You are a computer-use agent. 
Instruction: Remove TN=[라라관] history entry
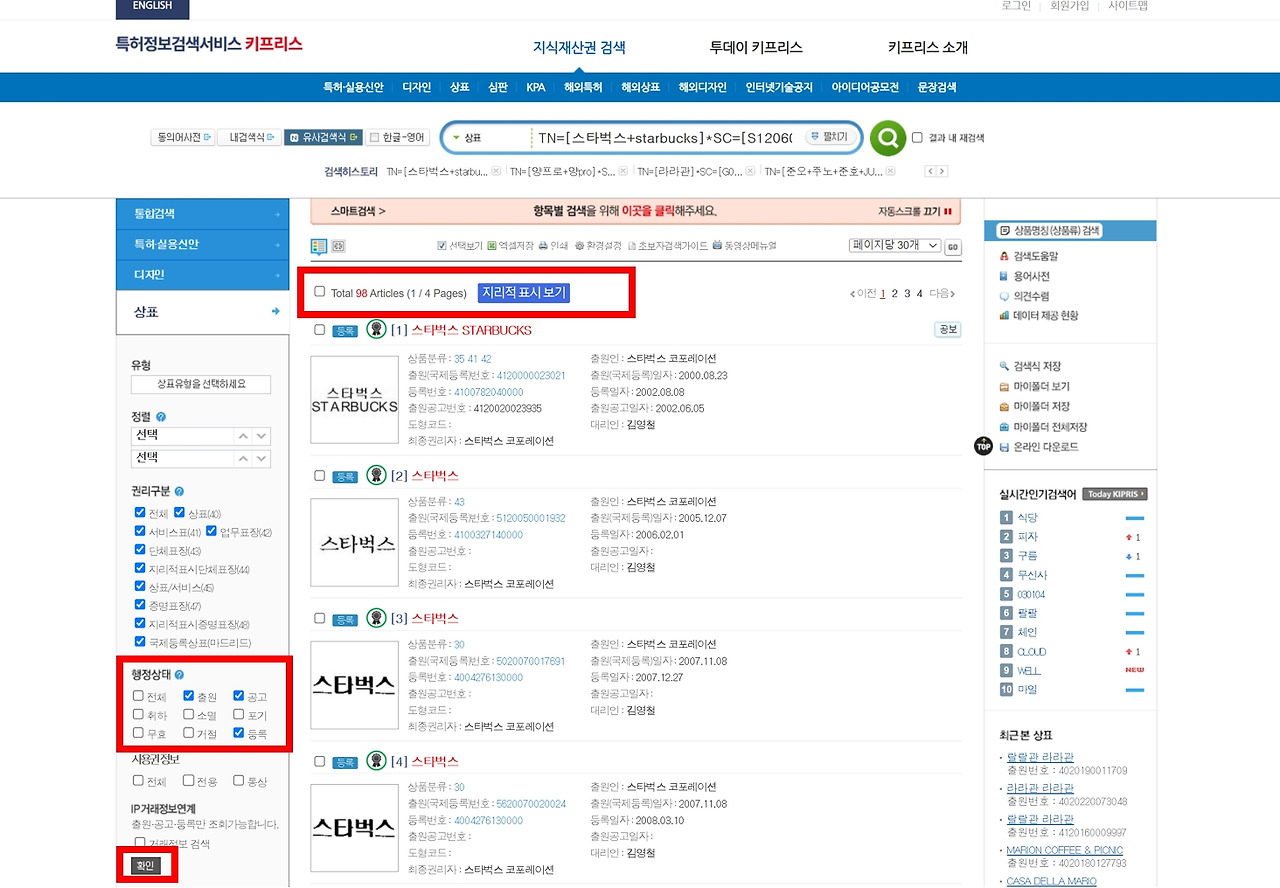coord(750,171)
